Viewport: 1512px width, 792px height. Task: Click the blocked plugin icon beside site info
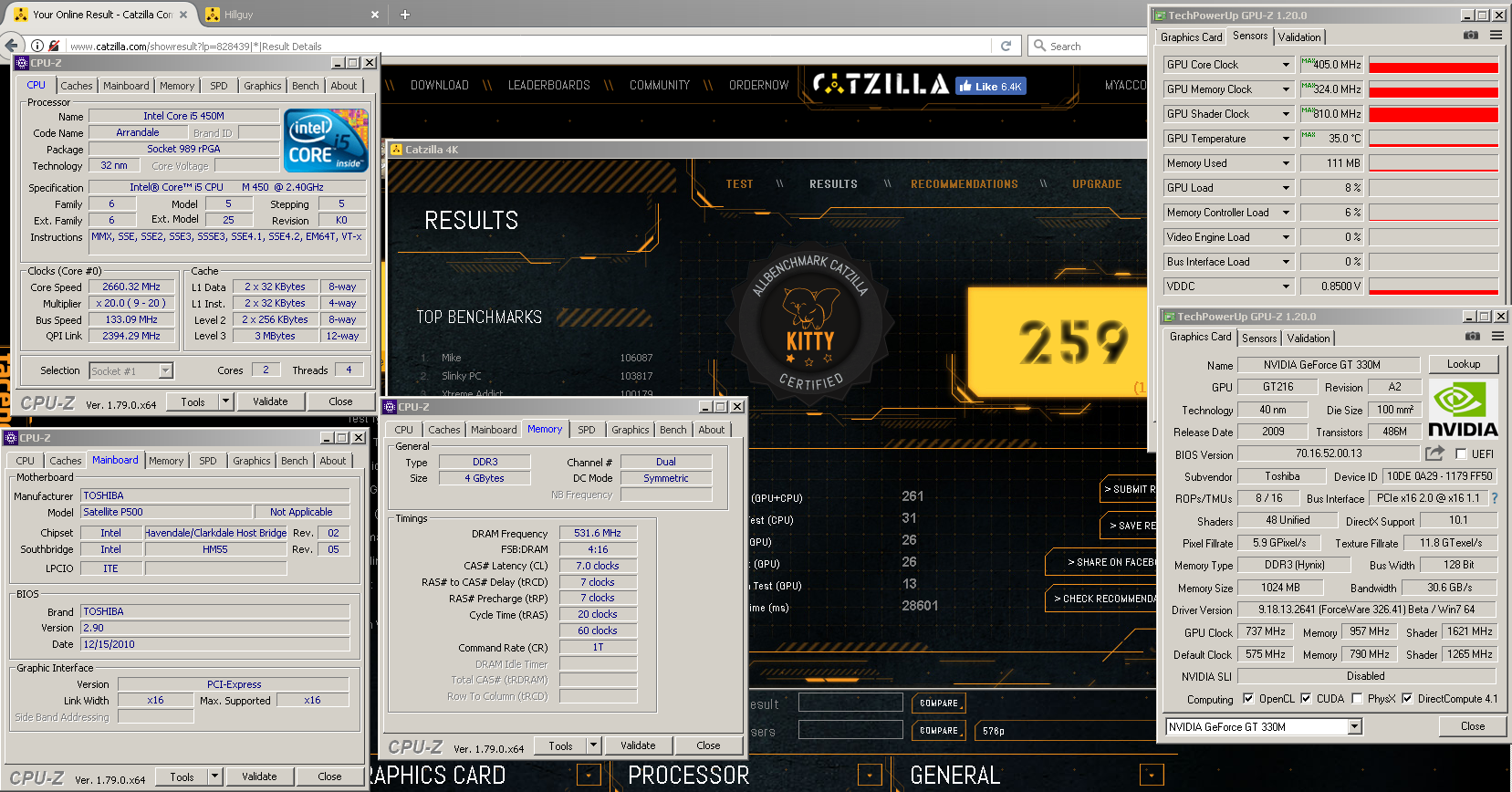point(54,46)
